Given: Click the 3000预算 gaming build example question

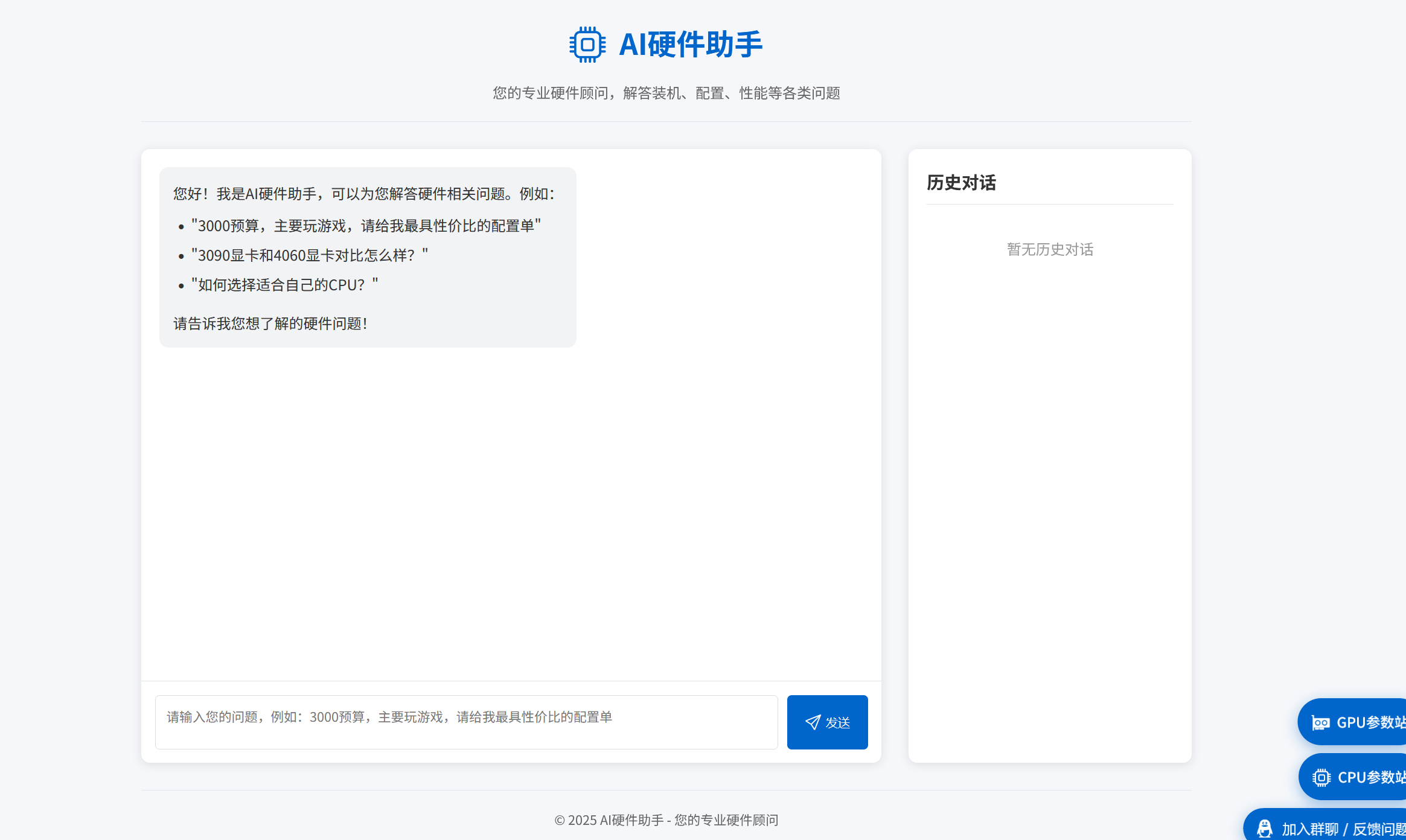Looking at the screenshot, I should point(366,226).
